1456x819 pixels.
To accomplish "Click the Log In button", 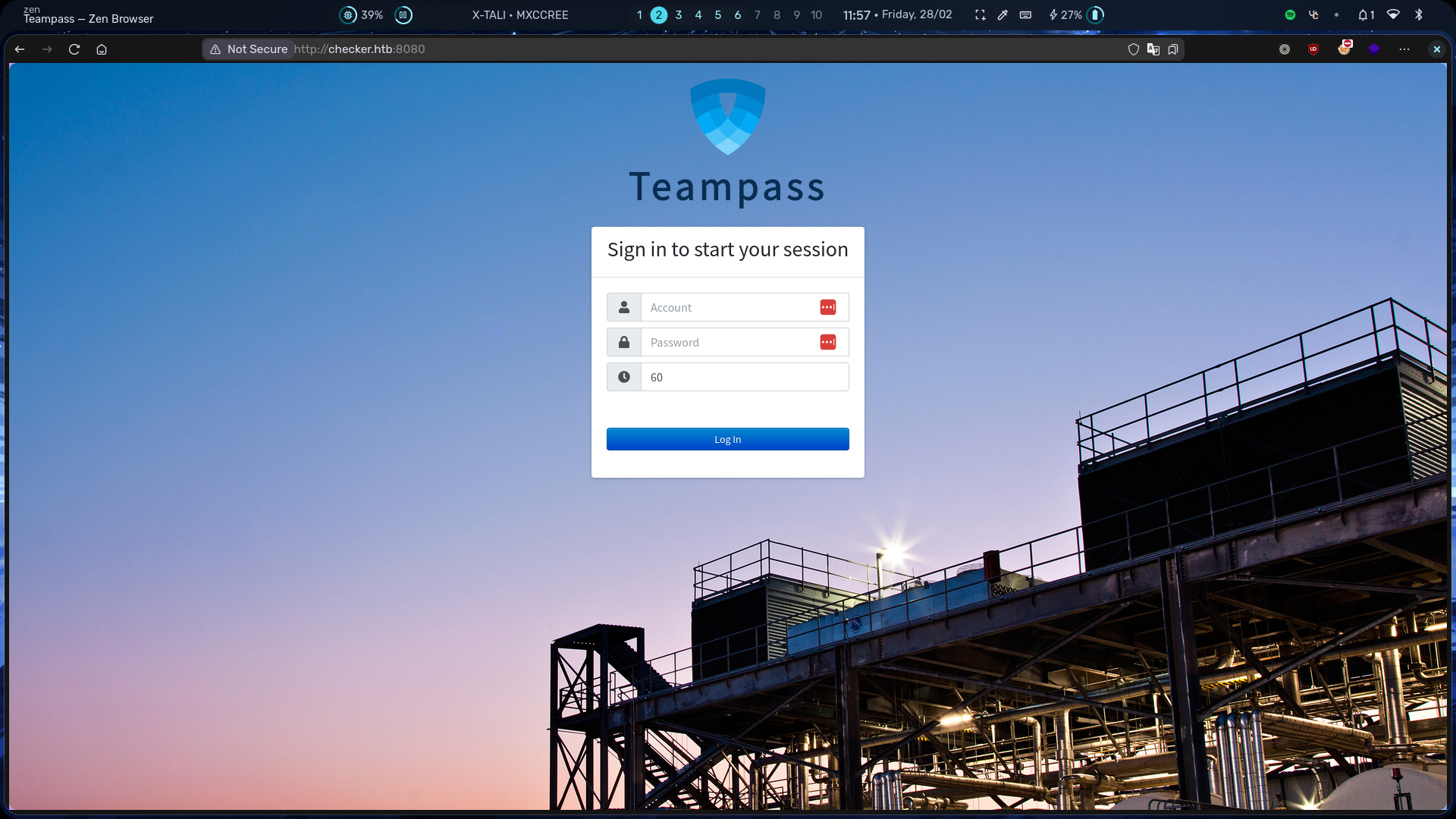I will pyautogui.click(x=728, y=439).
